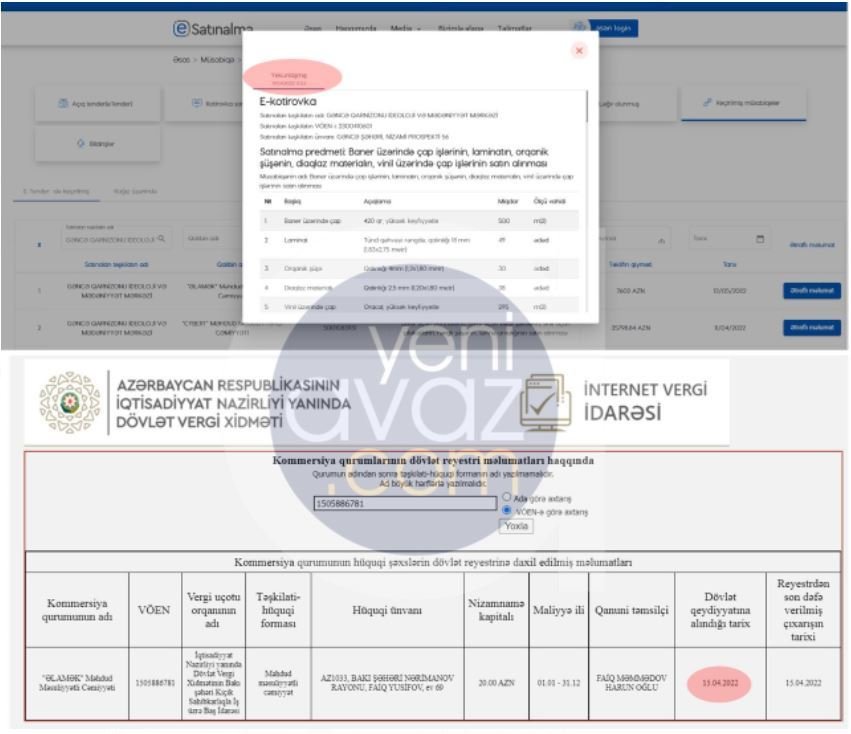Click the 'Maliyyə ili' column header

pyautogui.click(x=558, y=610)
